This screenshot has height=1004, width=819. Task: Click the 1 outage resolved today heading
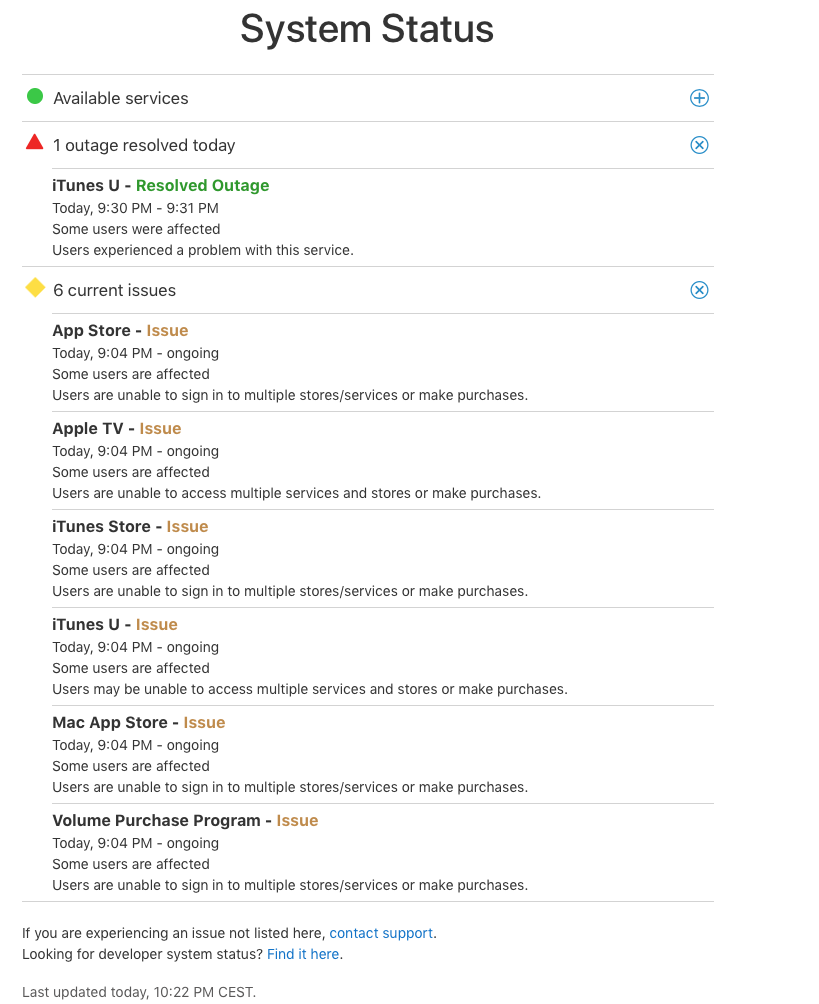(144, 145)
